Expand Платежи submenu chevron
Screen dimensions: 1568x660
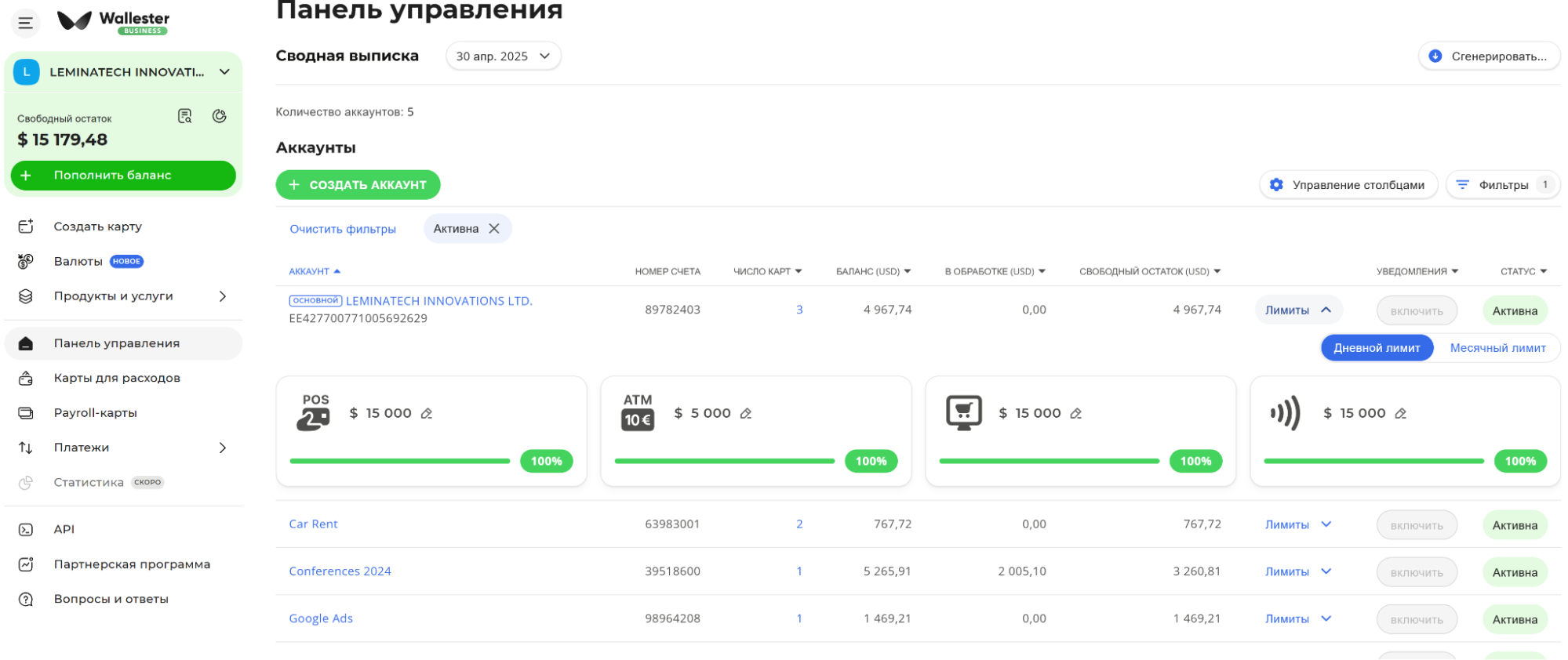point(223,448)
